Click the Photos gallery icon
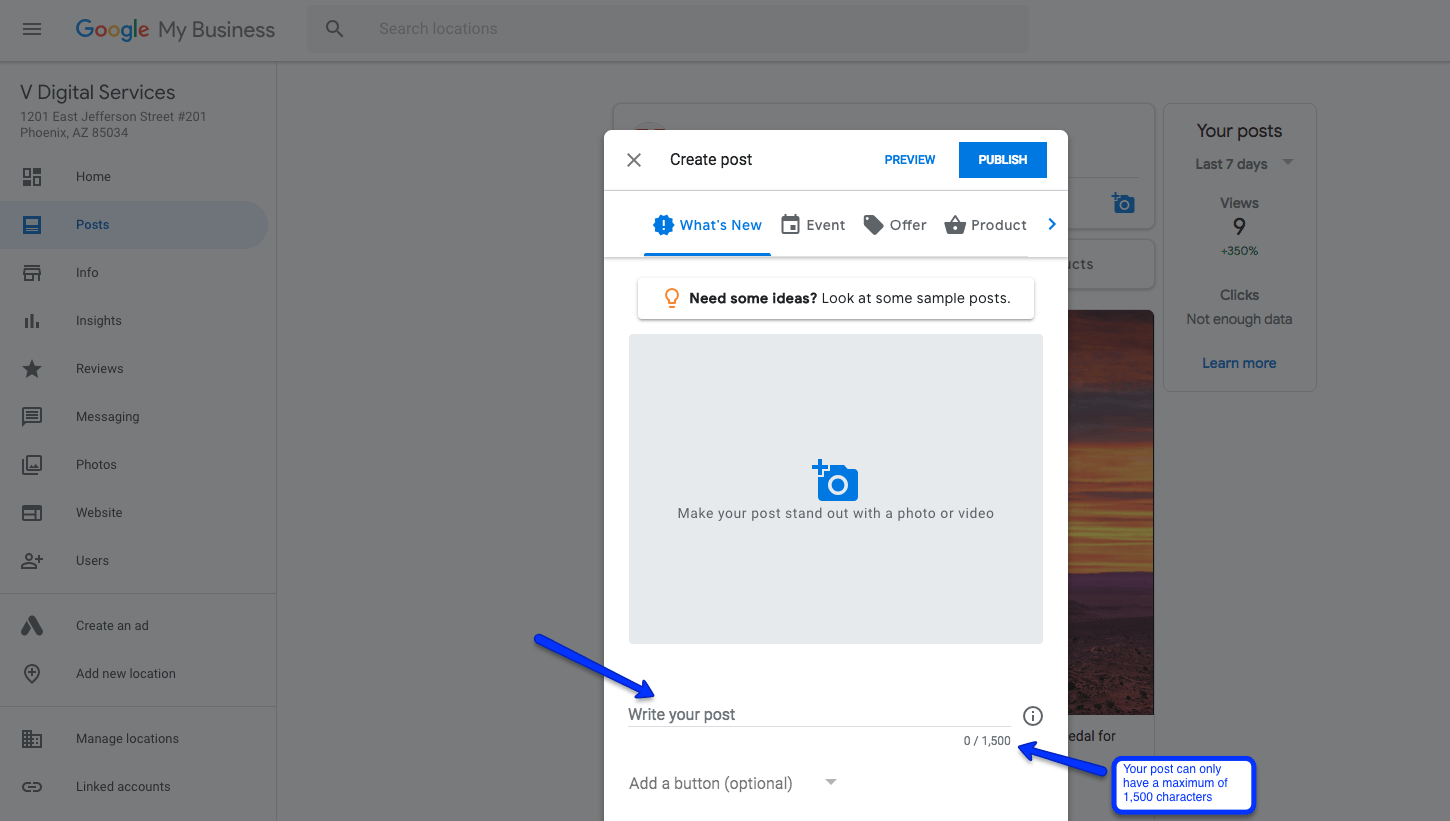This screenshot has width=1450, height=821. (32, 465)
